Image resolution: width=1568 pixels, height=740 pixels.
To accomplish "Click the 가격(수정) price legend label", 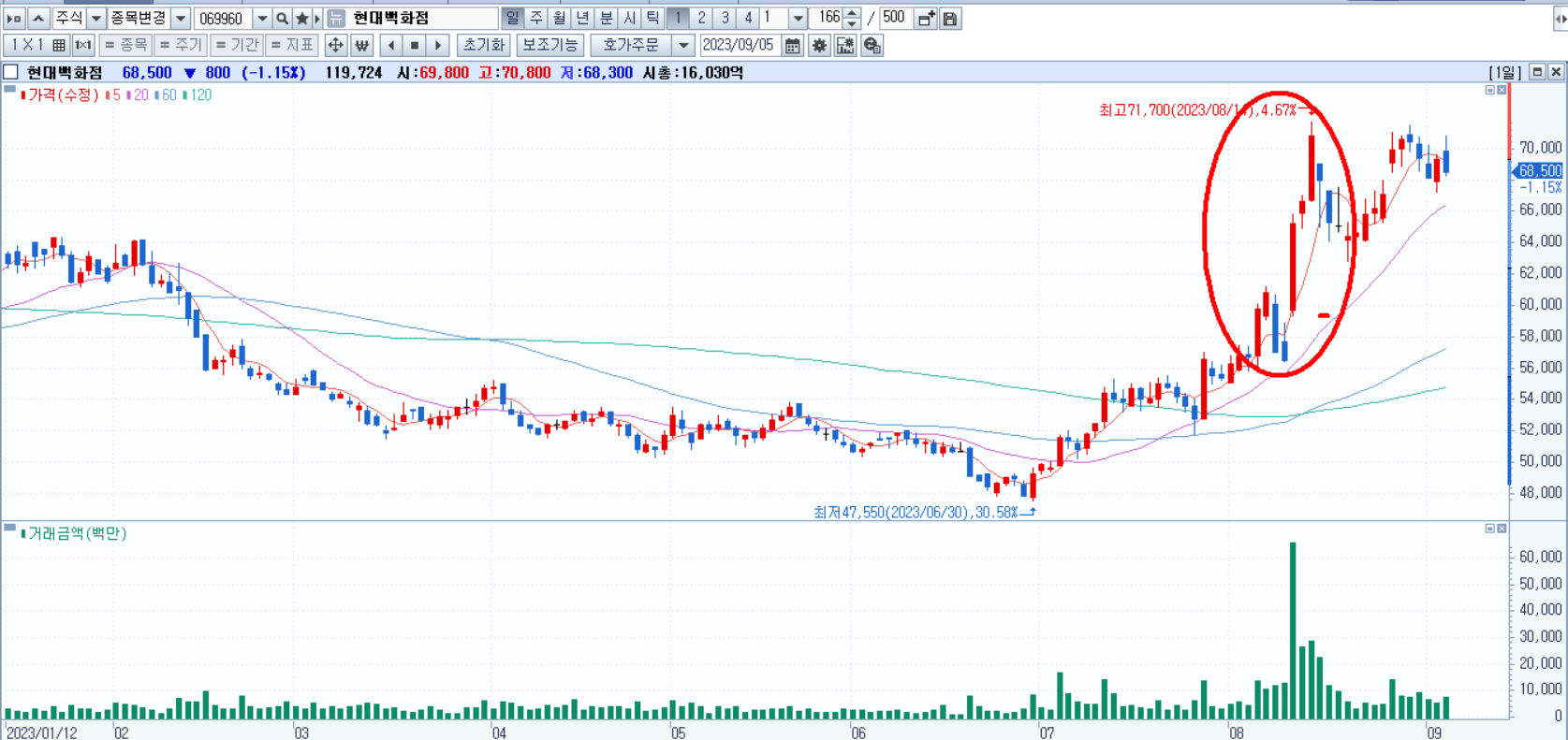I will [61, 94].
